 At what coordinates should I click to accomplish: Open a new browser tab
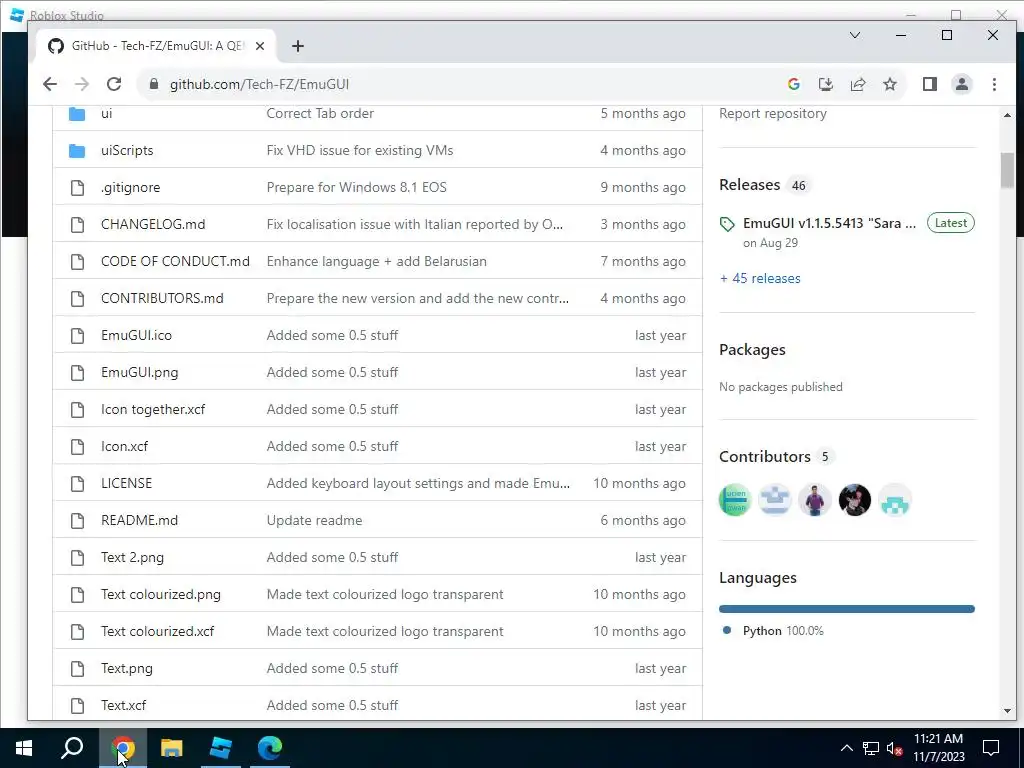coord(298,46)
